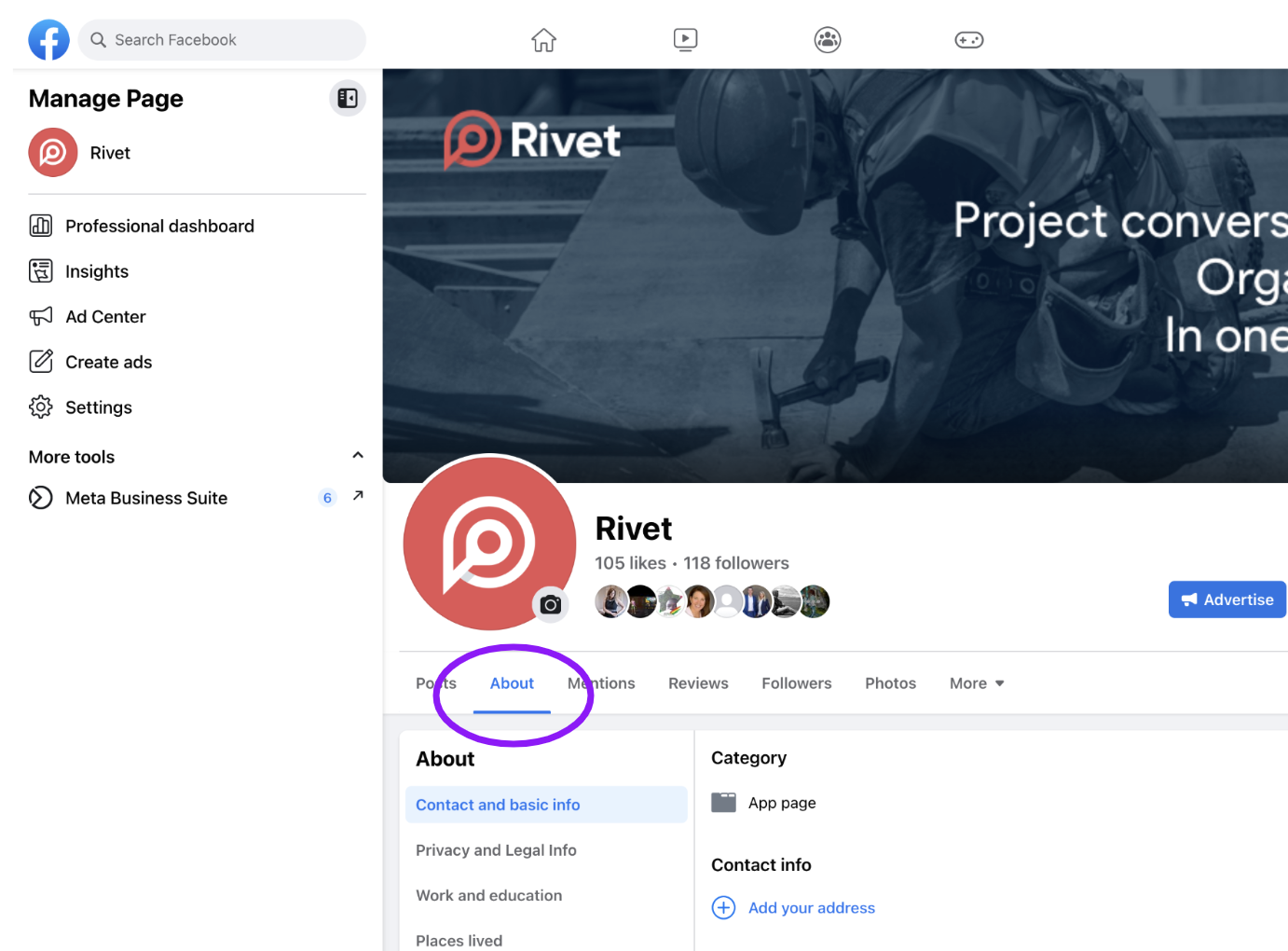
Task: Open the More tab dropdown
Action: [x=977, y=683]
